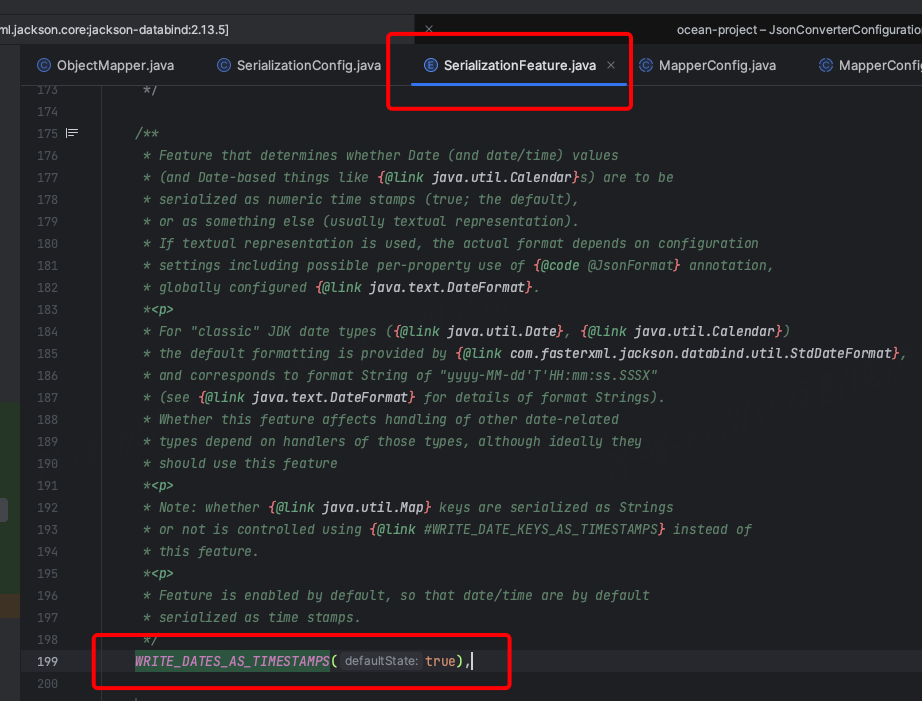Close the jackson-databind window tab
This screenshot has height=701, width=922.
tap(429, 29)
